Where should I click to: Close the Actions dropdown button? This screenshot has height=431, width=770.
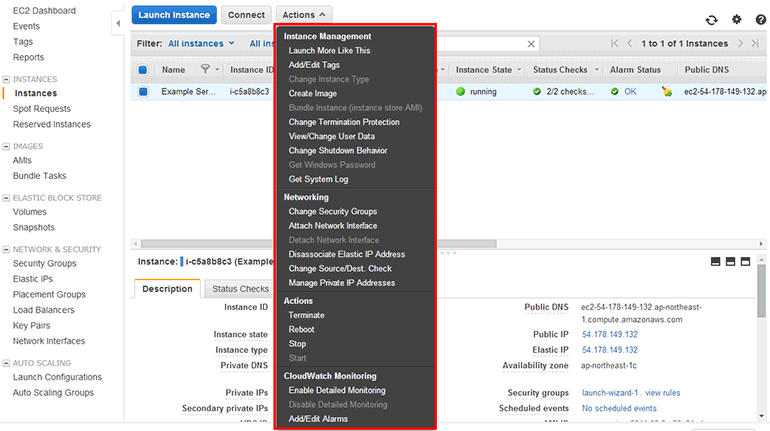coord(304,15)
